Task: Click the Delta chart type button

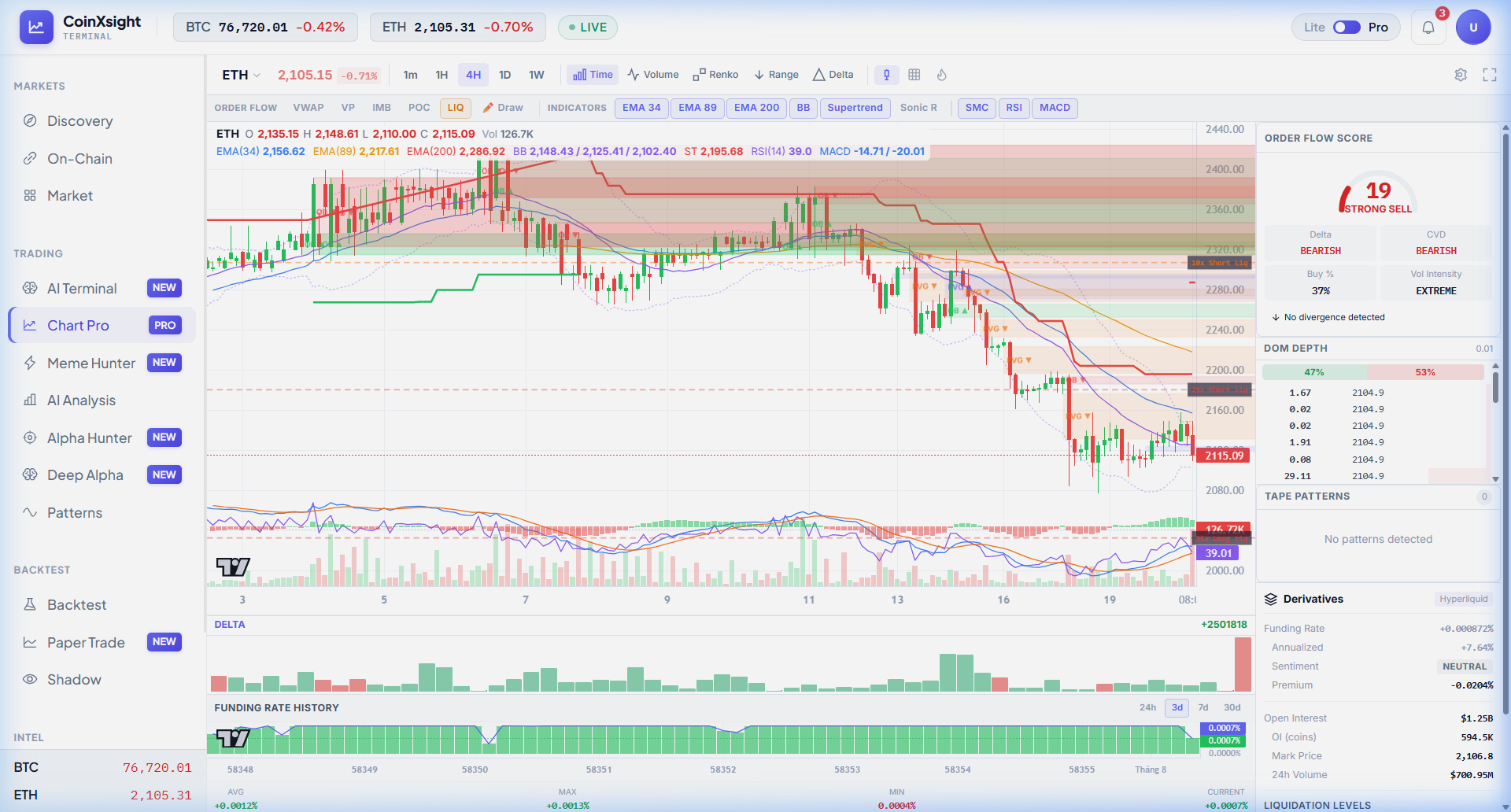Action: click(833, 75)
